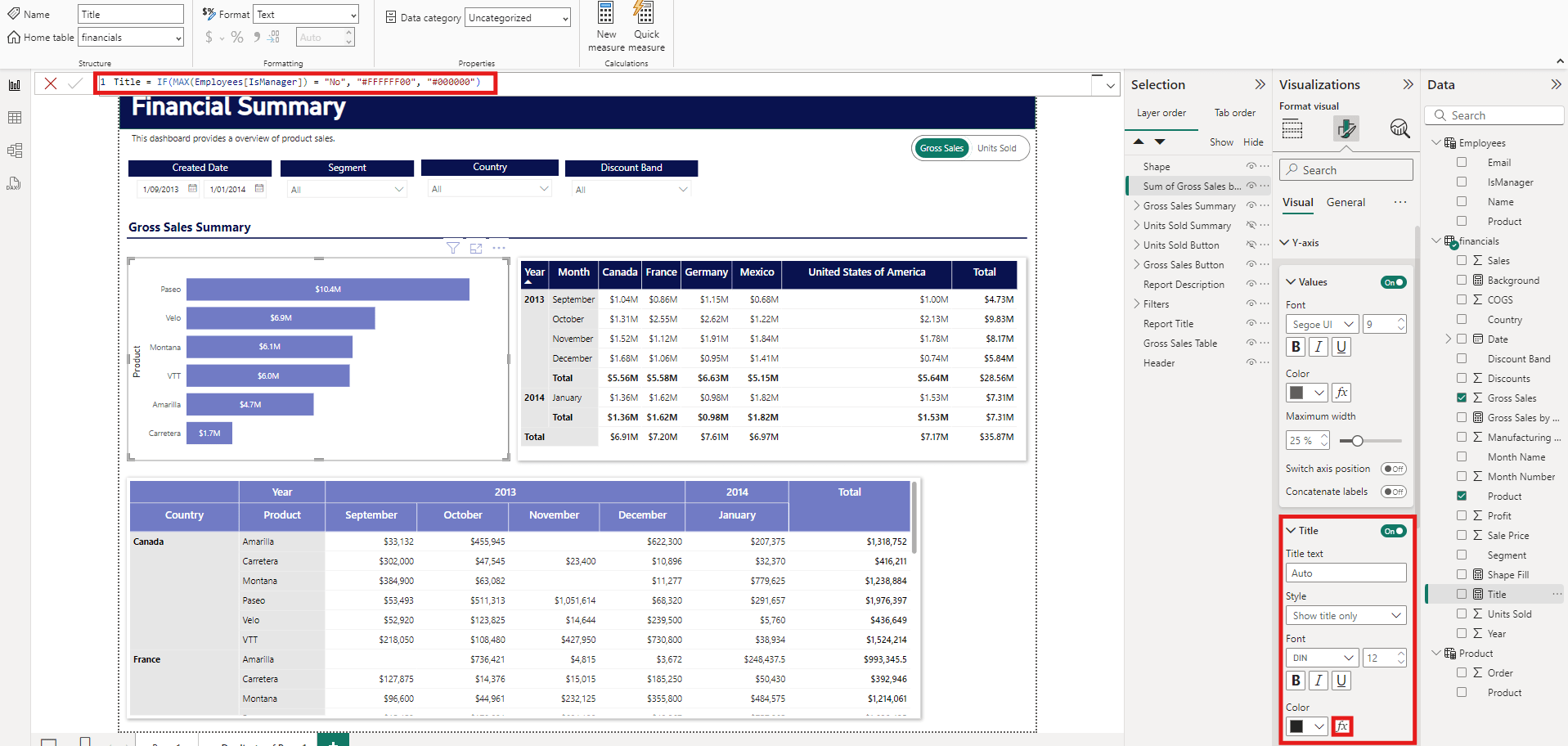Screen dimensions: 1568x746
Task: Open the Report view icon
Action: (14, 84)
